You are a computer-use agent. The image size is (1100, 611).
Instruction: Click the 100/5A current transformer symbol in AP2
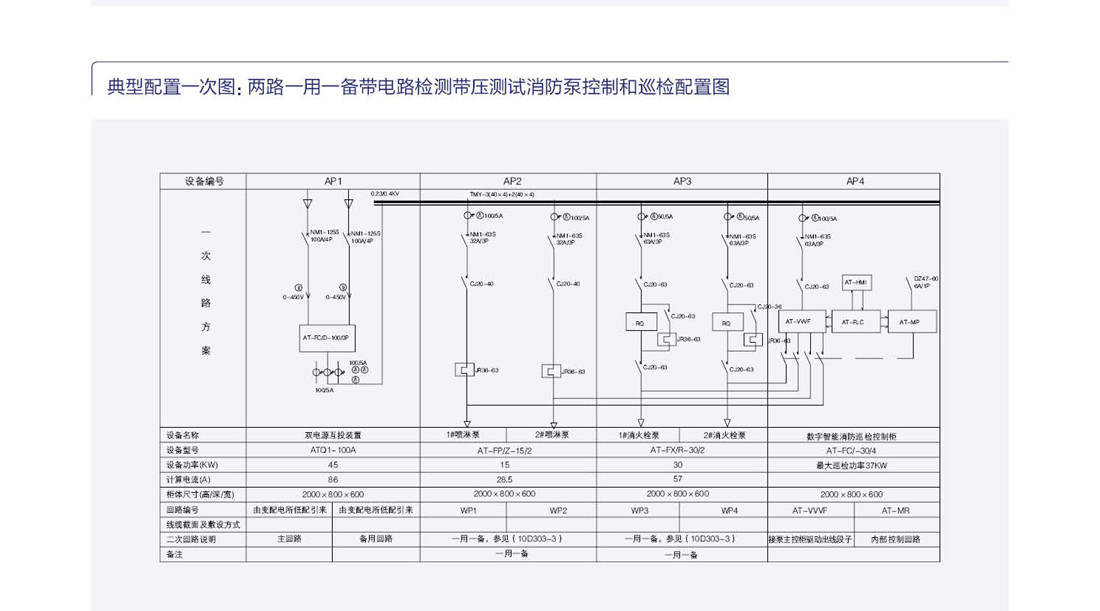point(467,215)
